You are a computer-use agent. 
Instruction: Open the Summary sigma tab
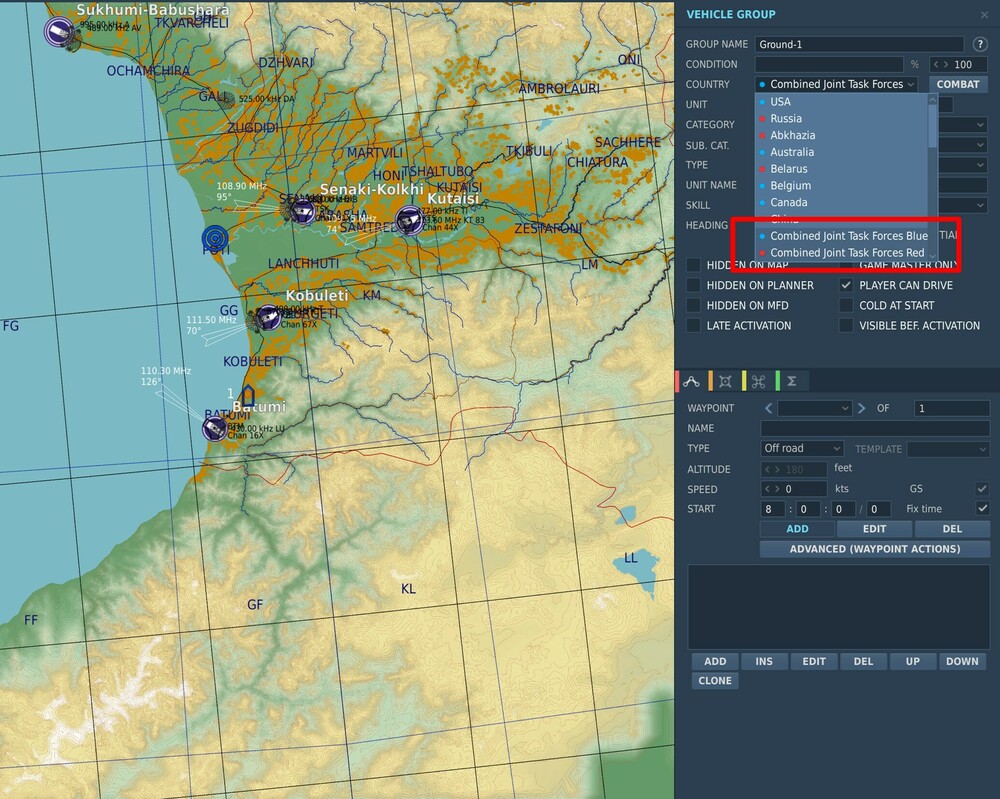pos(791,381)
